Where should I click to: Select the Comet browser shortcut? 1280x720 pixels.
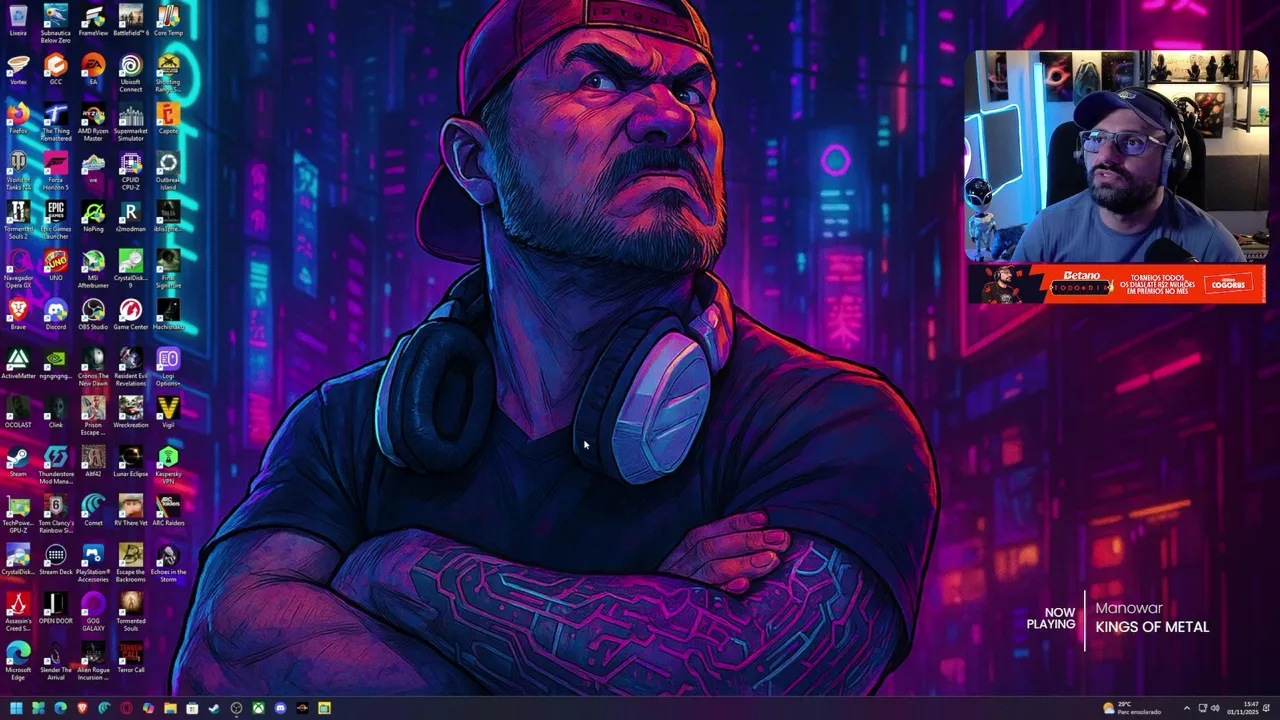click(x=93, y=511)
